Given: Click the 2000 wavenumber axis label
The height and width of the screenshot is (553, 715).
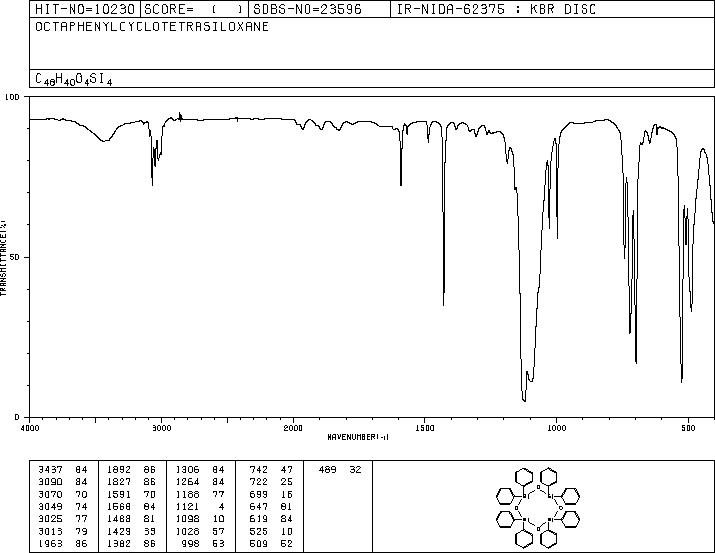Looking at the screenshot, I should tap(293, 428).
